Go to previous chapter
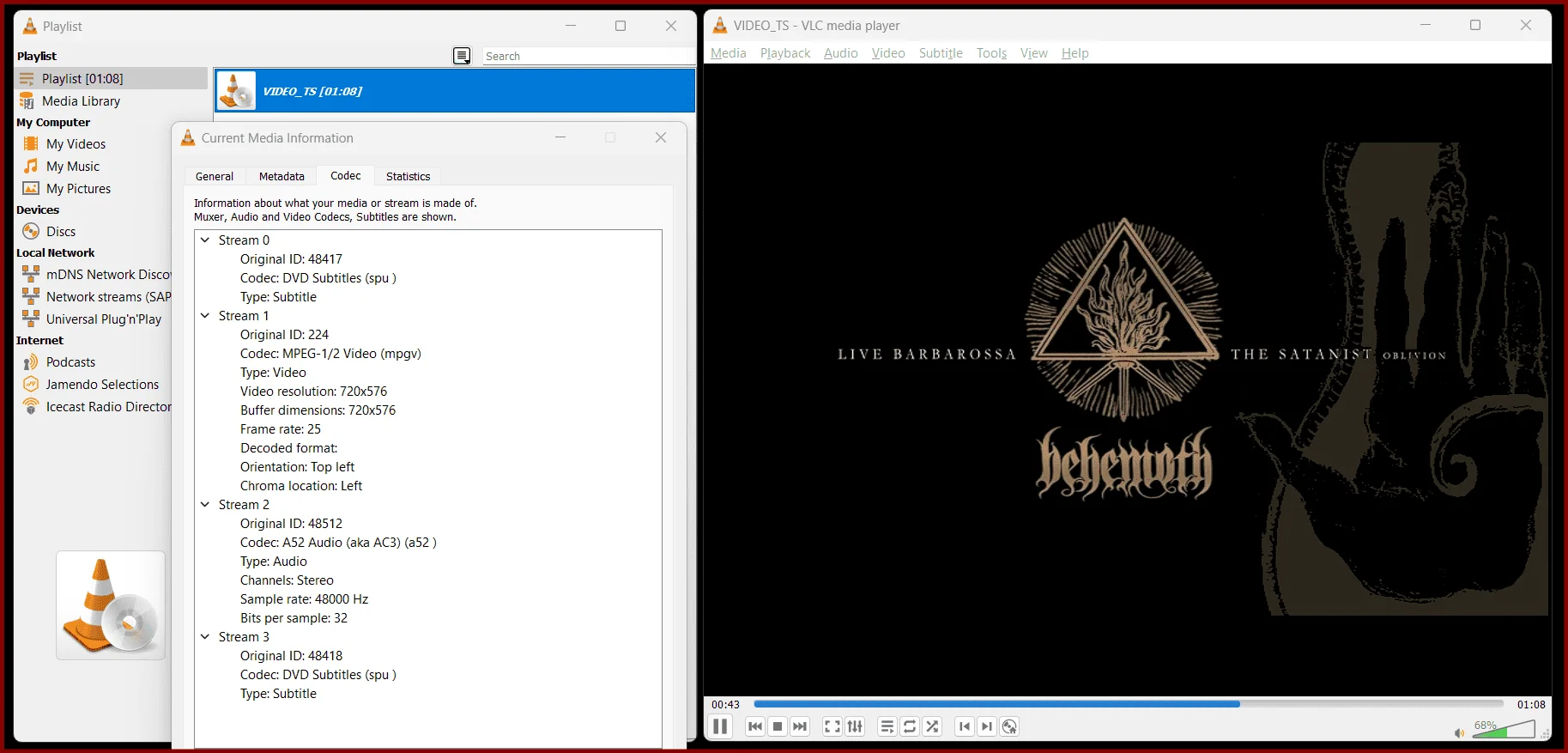 965,726
